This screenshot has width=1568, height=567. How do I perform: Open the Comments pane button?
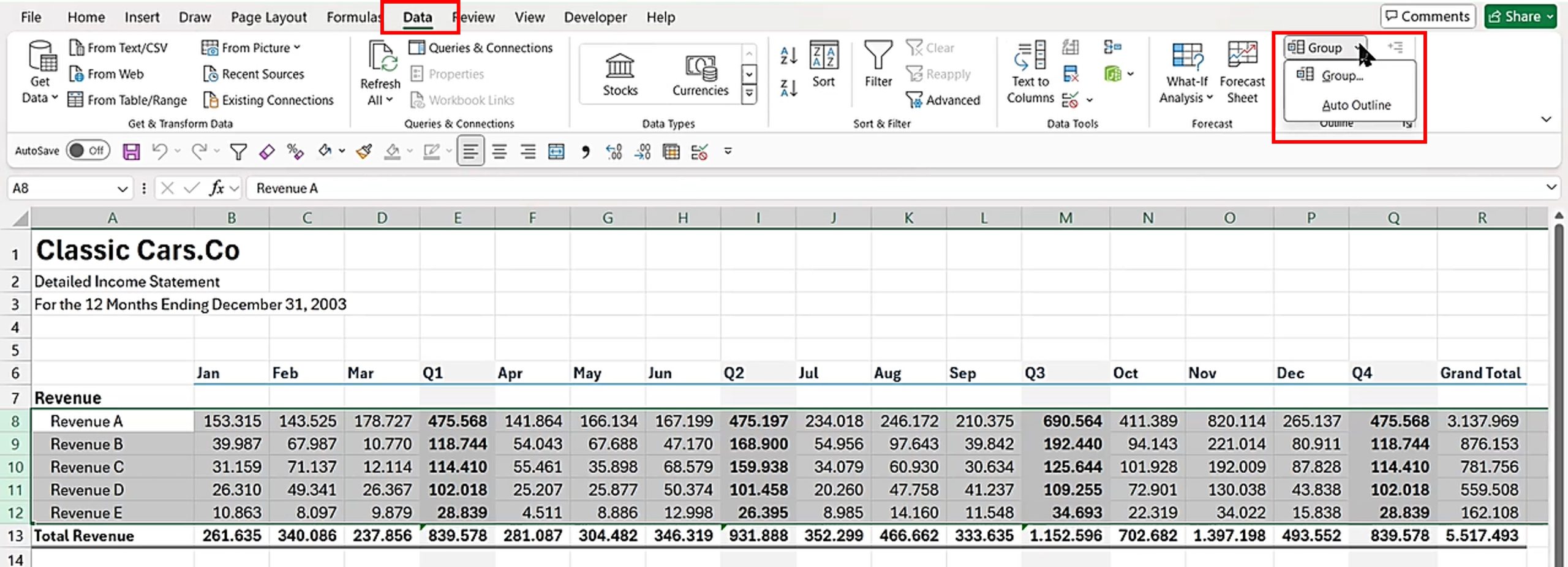tap(1428, 17)
